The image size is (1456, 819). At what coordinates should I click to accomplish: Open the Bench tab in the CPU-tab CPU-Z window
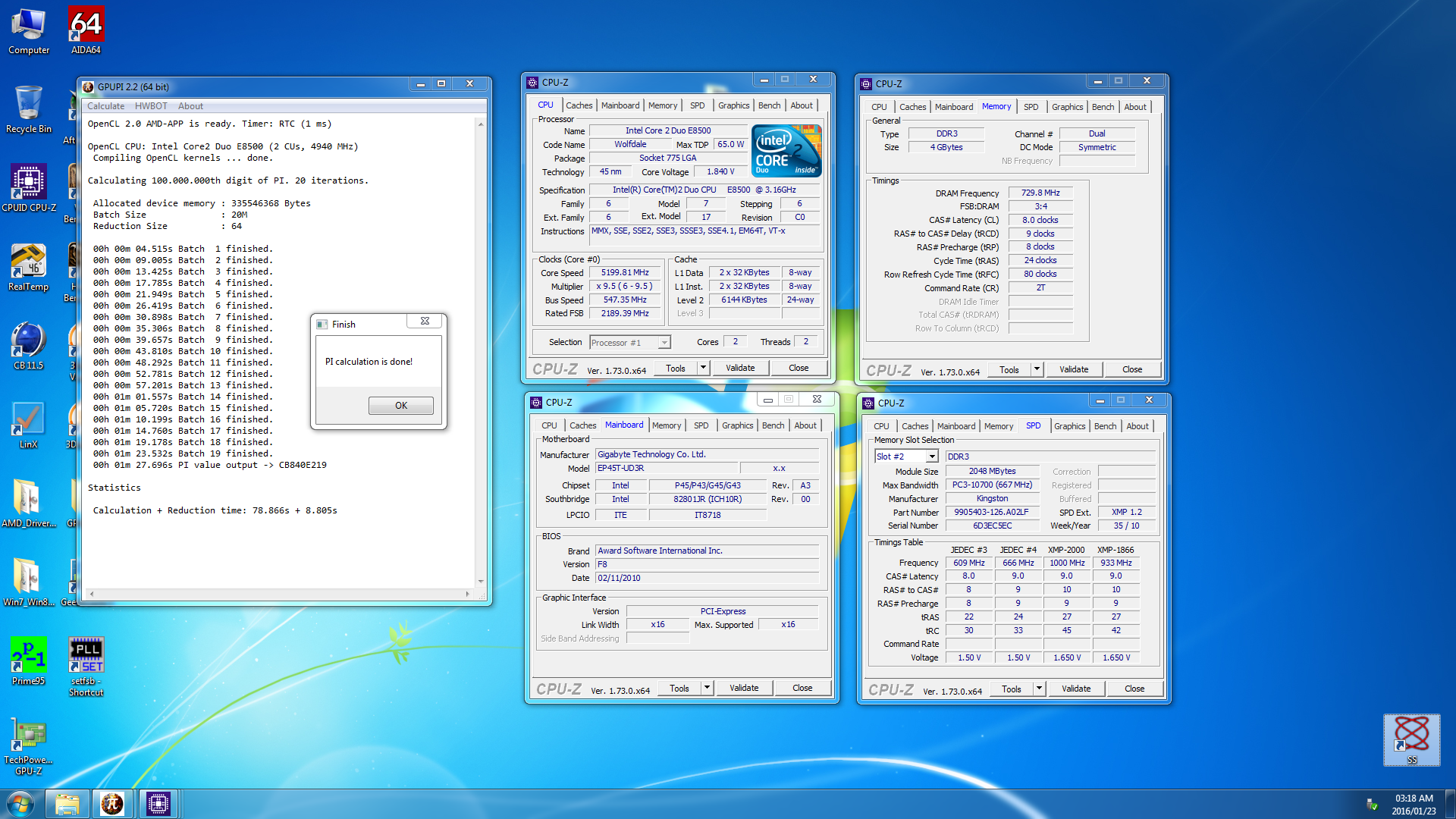769,105
